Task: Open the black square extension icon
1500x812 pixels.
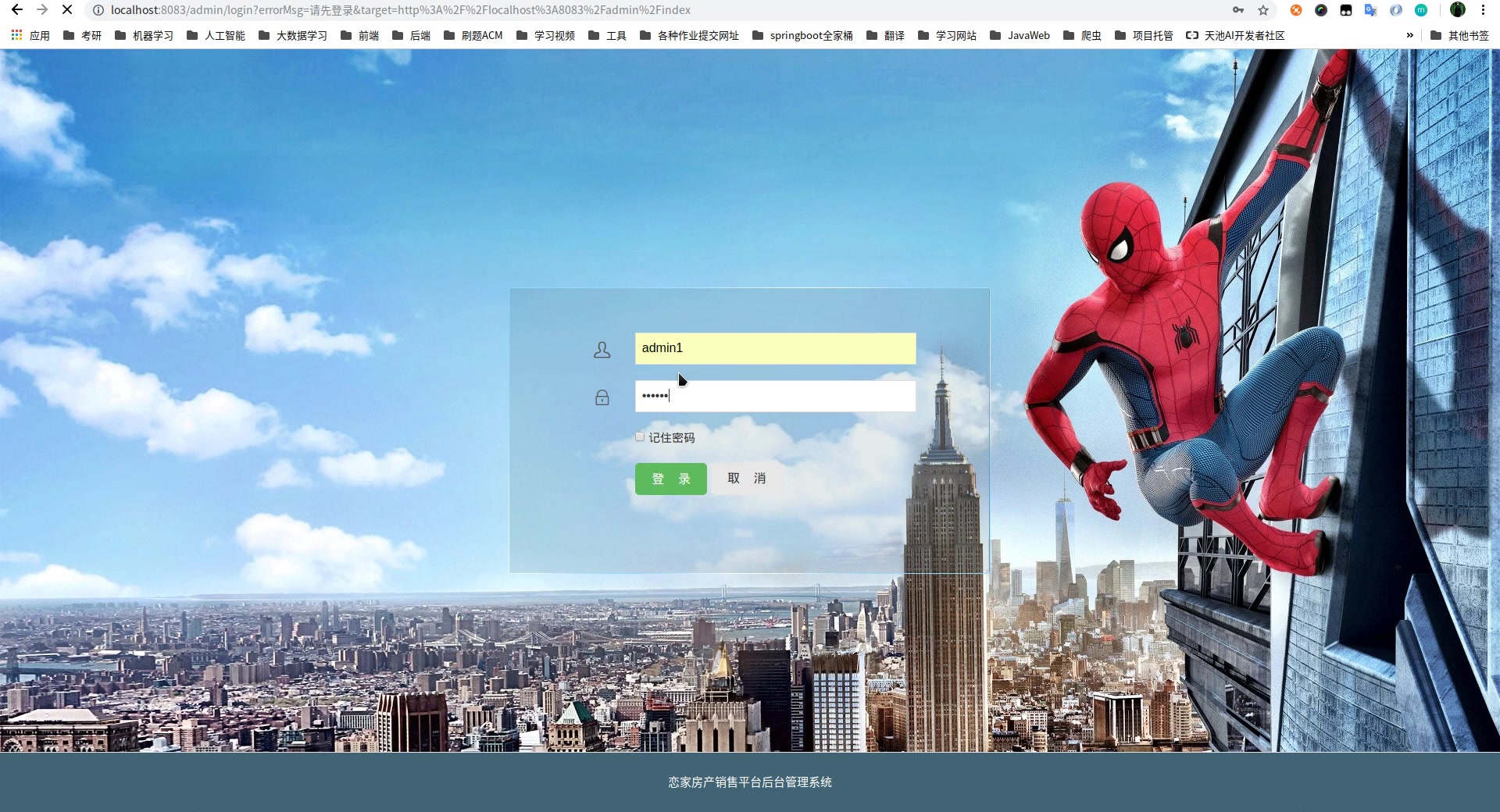Action: 1346,10
